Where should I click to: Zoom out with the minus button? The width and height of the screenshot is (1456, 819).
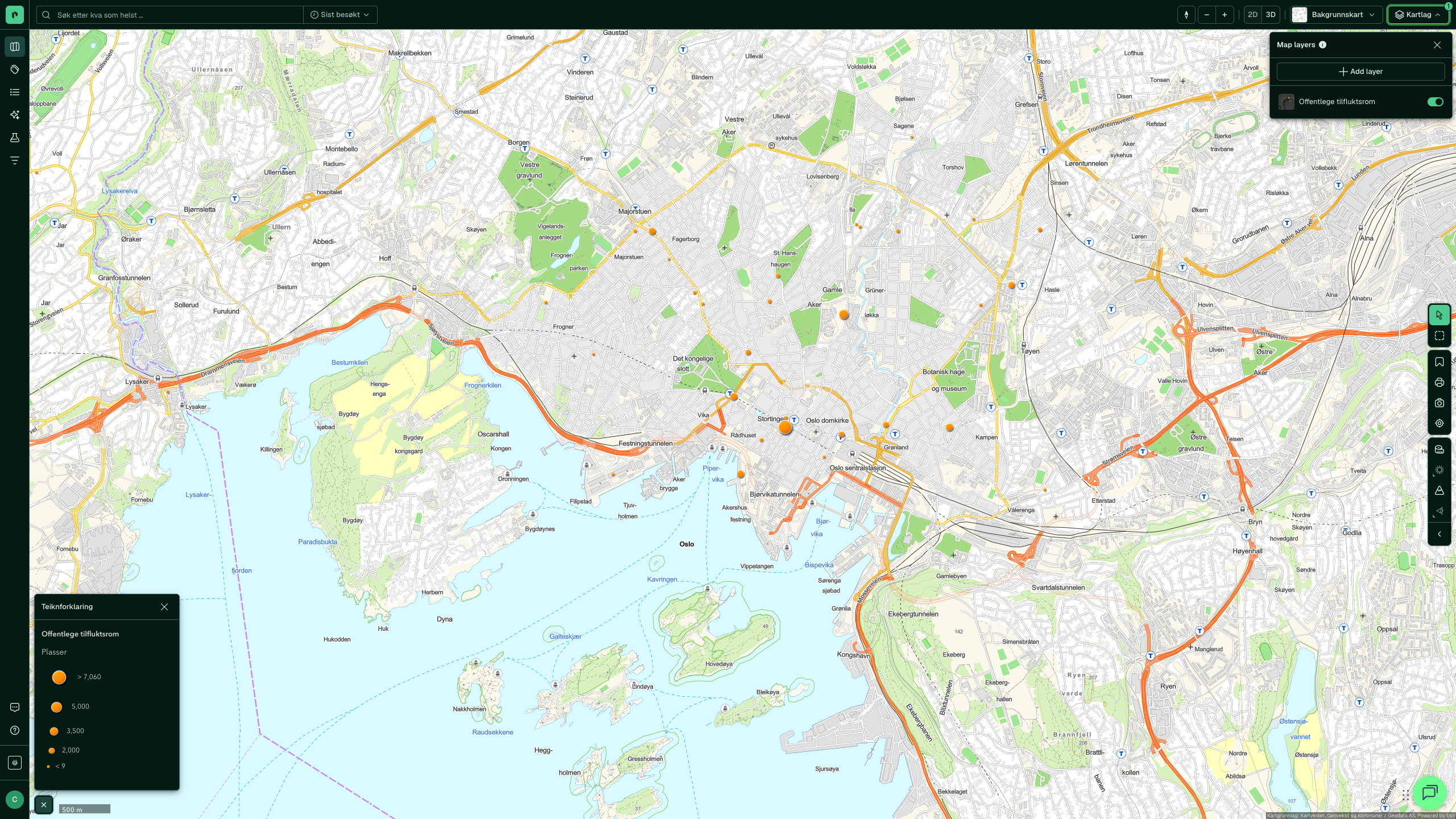coord(1206,15)
